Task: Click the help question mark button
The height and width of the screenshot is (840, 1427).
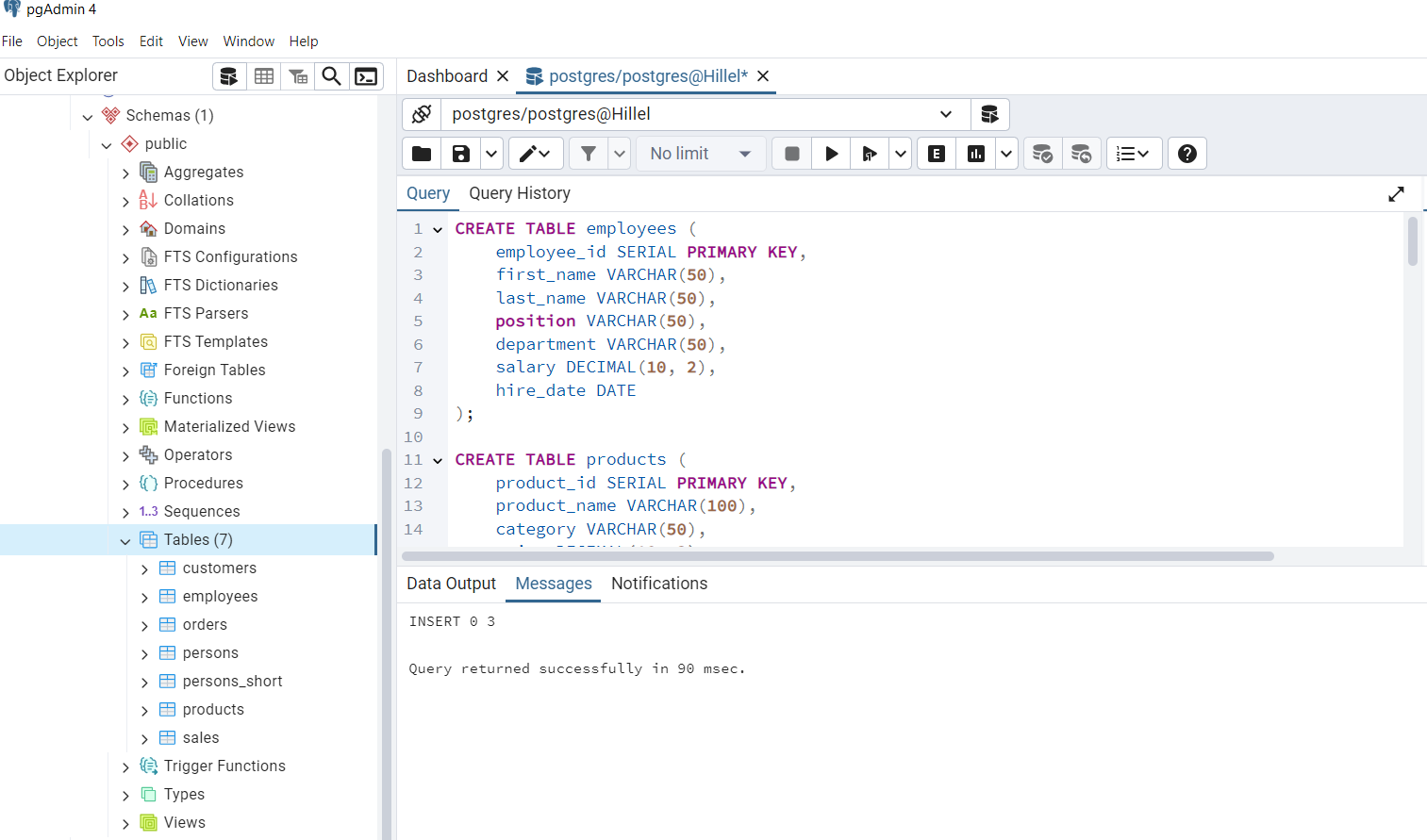Action: click(x=1186, y=153)
